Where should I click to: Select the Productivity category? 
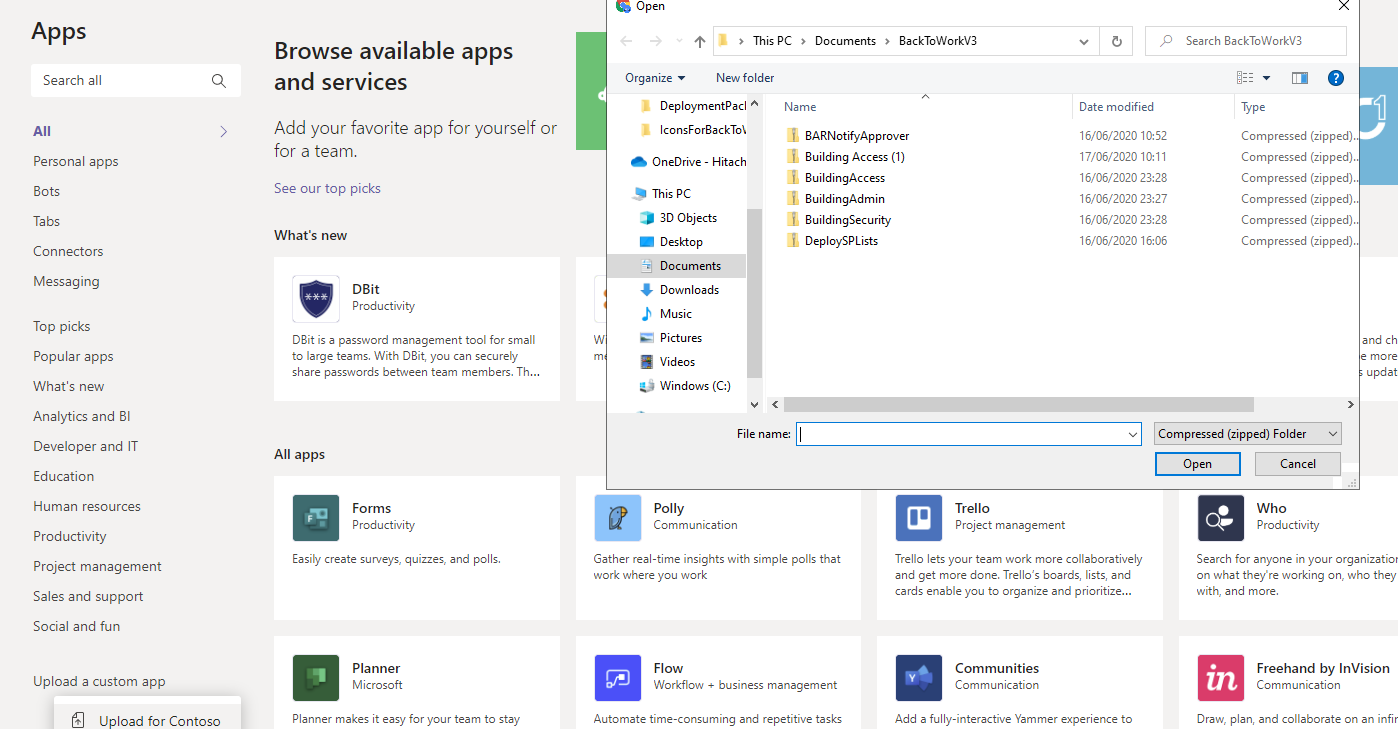[70, 536]
